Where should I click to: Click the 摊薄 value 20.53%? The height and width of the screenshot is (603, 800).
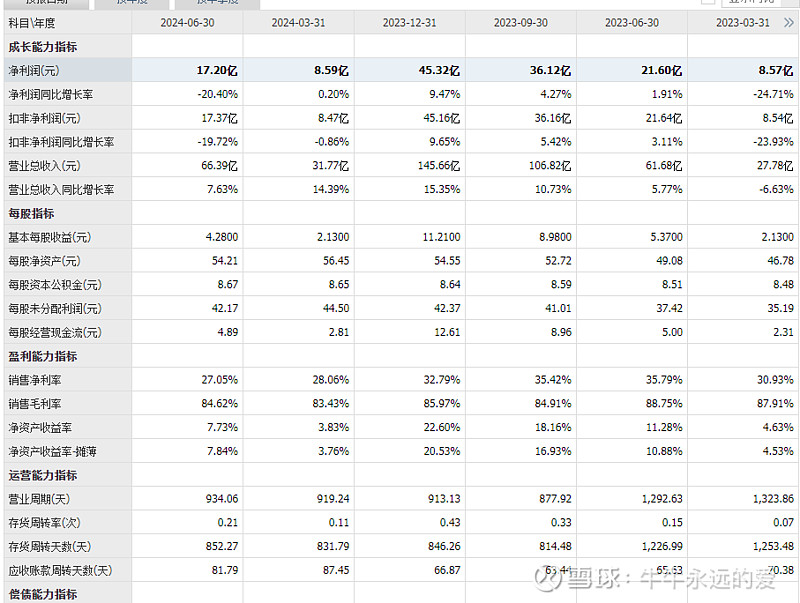click(x=442, y=451)
